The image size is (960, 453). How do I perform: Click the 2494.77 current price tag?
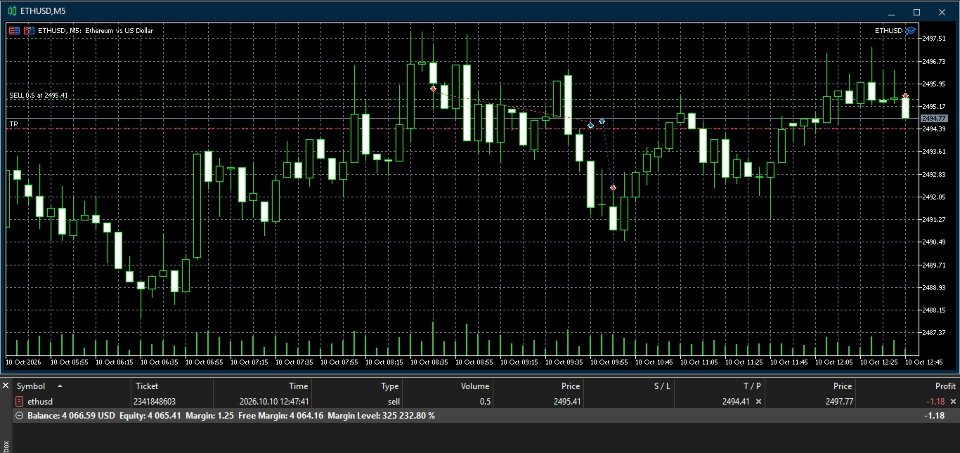(934, 118)
